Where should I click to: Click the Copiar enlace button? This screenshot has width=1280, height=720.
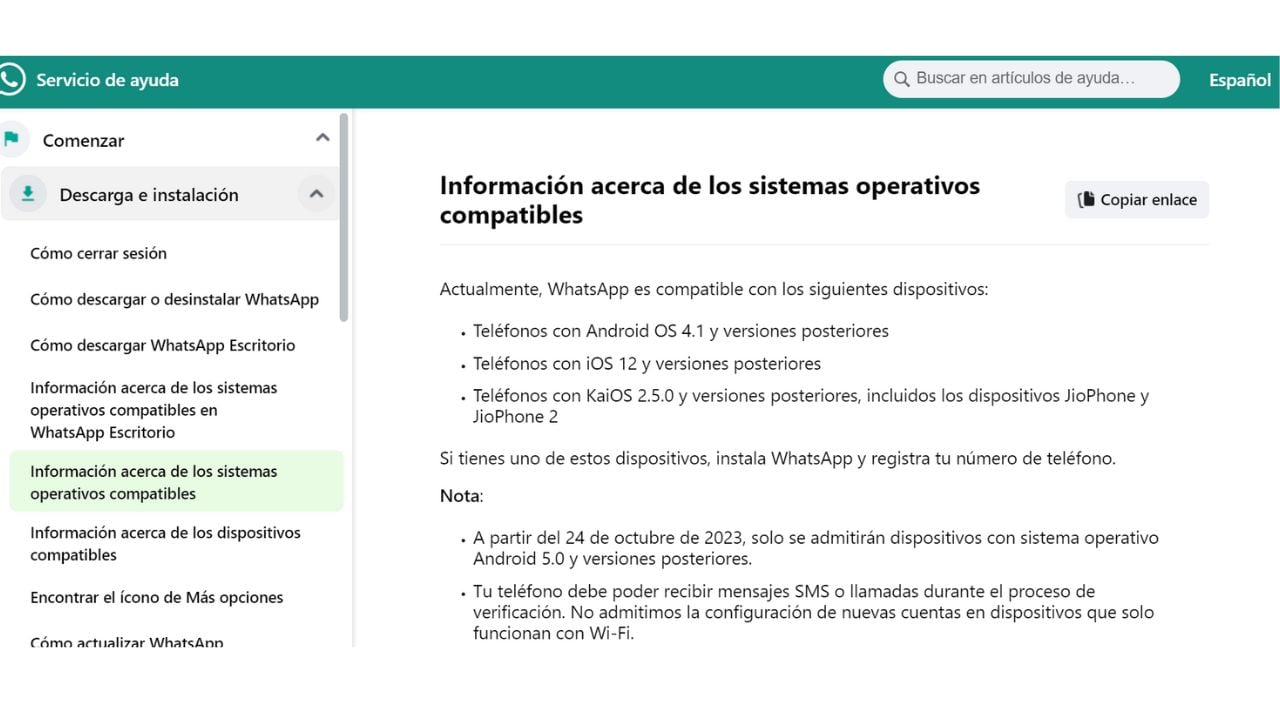1136,199
